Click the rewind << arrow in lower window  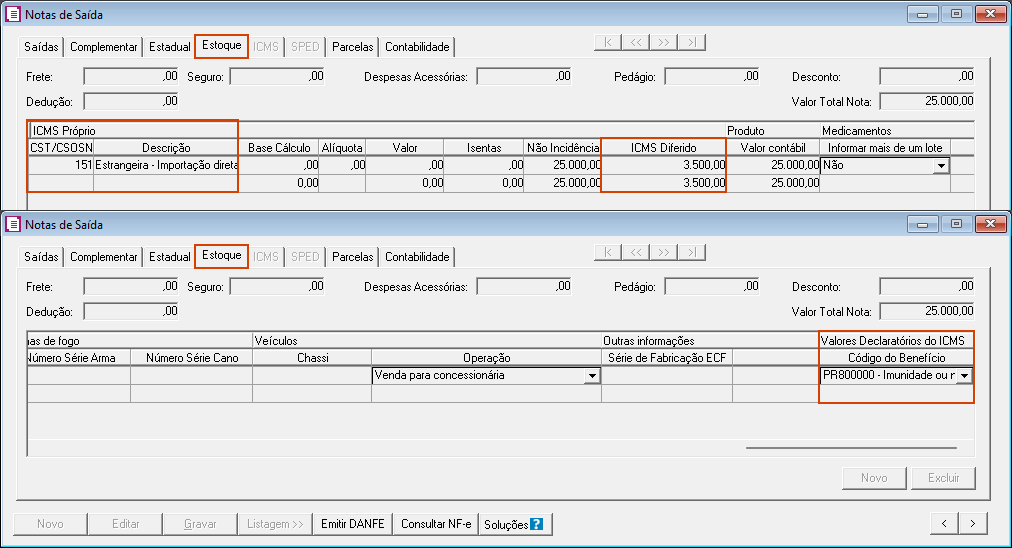[635, 252]
